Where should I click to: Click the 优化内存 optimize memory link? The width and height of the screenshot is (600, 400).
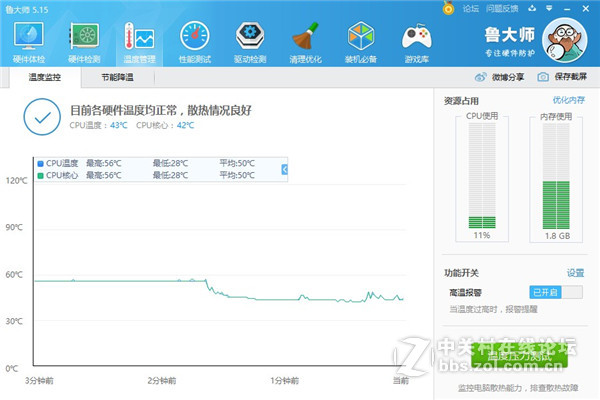569,100
